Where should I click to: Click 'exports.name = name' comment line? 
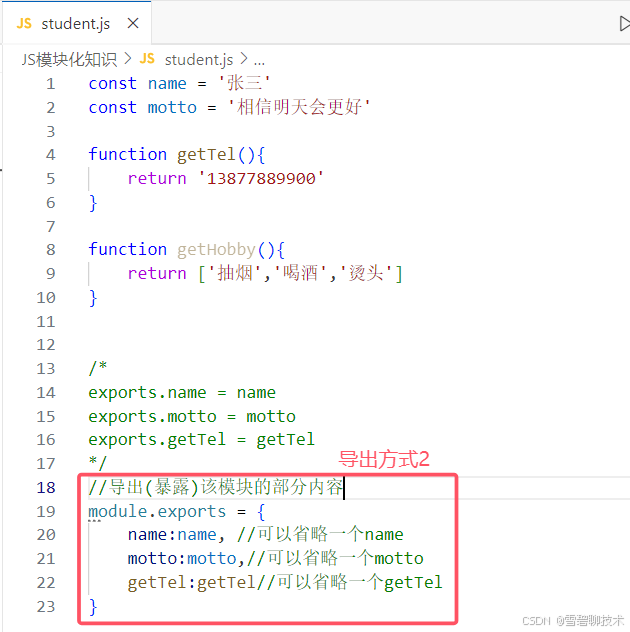coord(182,393)
